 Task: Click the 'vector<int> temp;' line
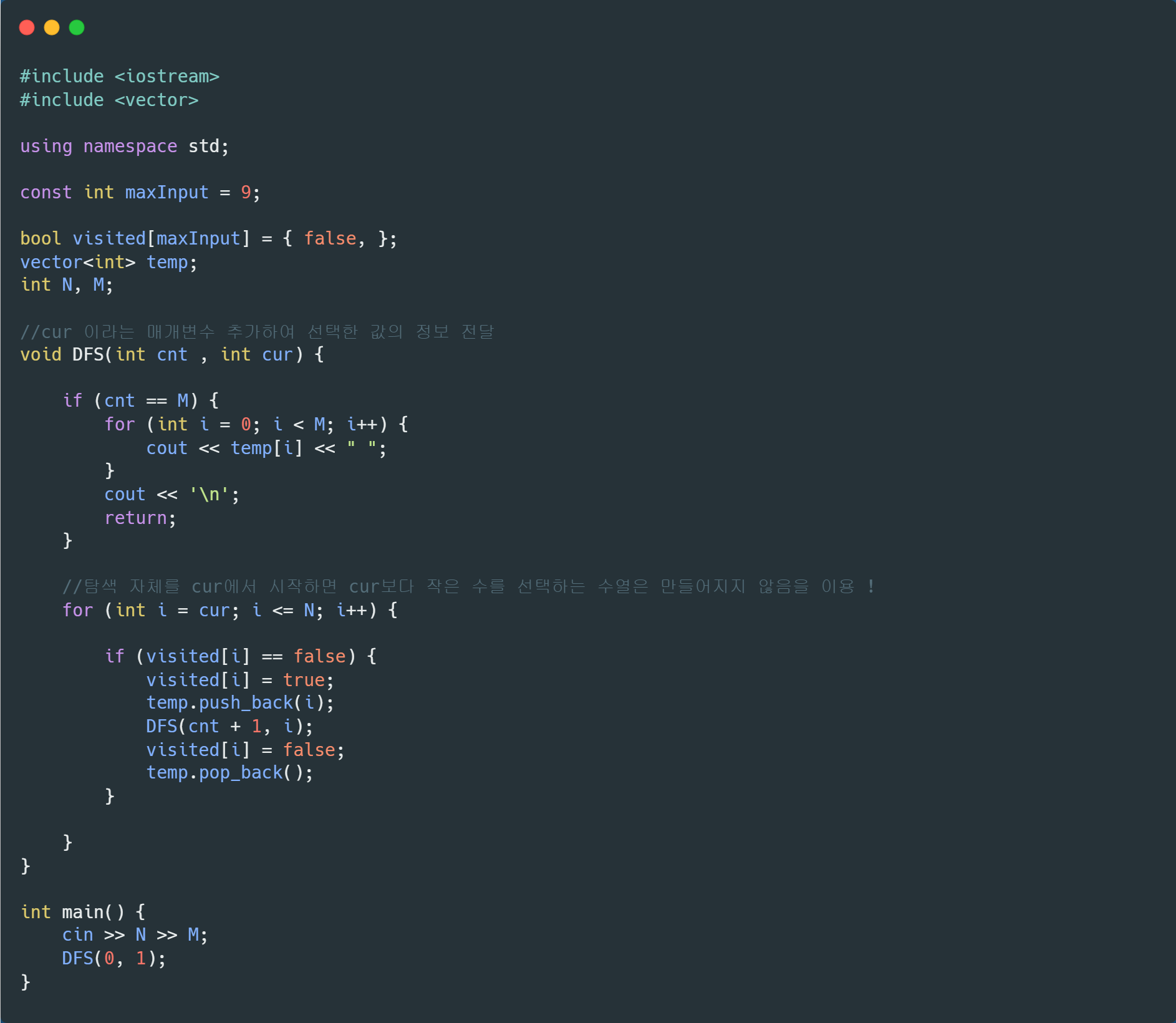coord(109,262)
